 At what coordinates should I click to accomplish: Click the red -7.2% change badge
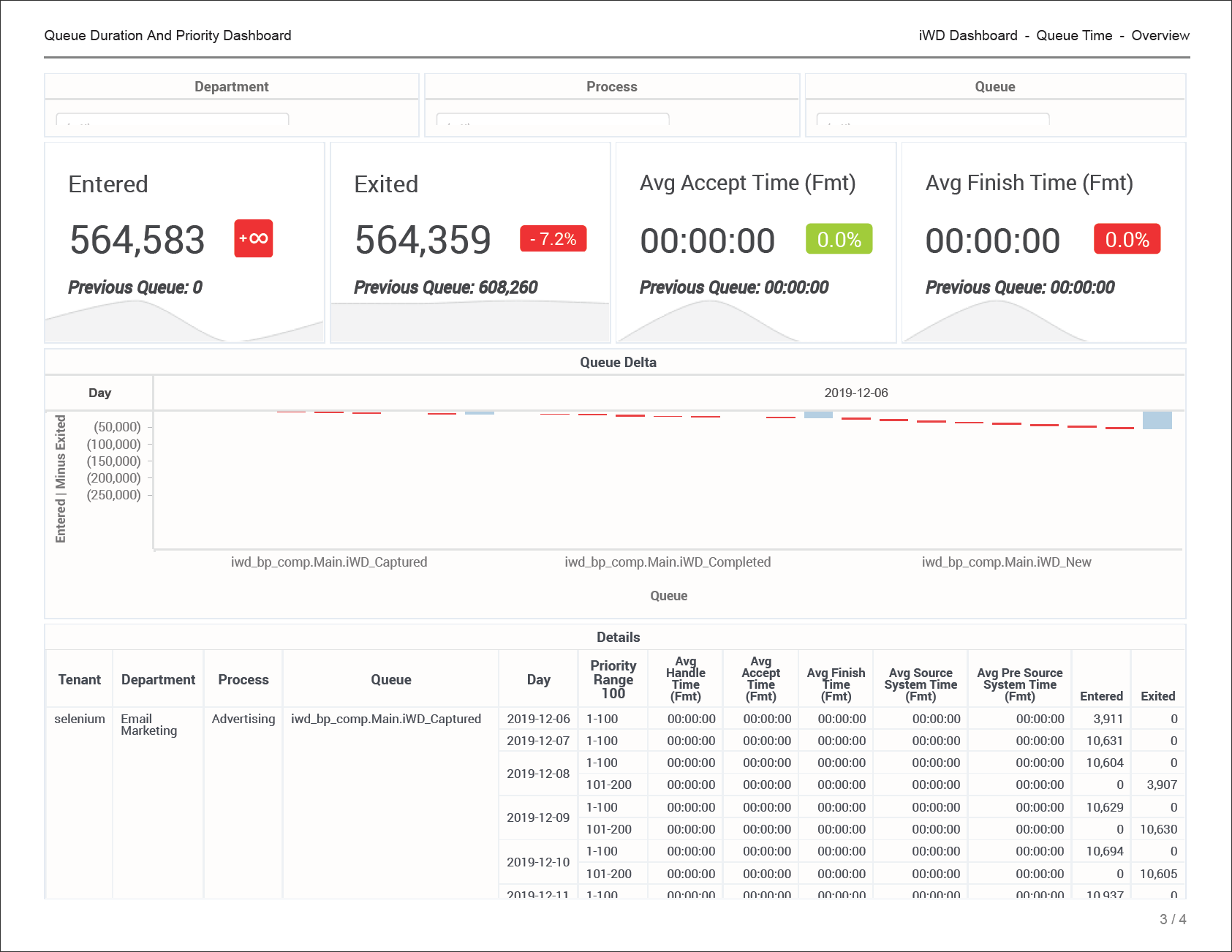pos(553,239)
